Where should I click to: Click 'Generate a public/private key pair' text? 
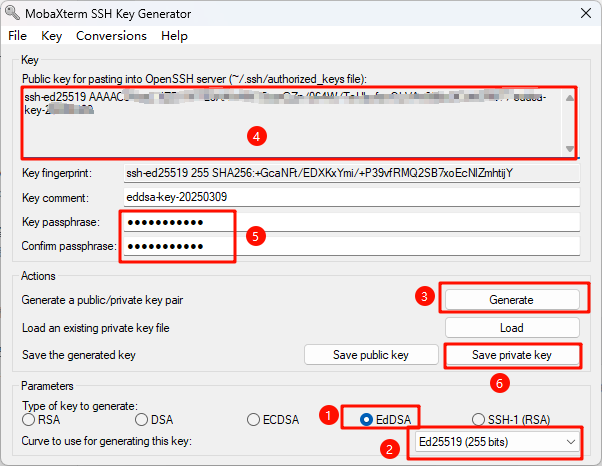102,300
